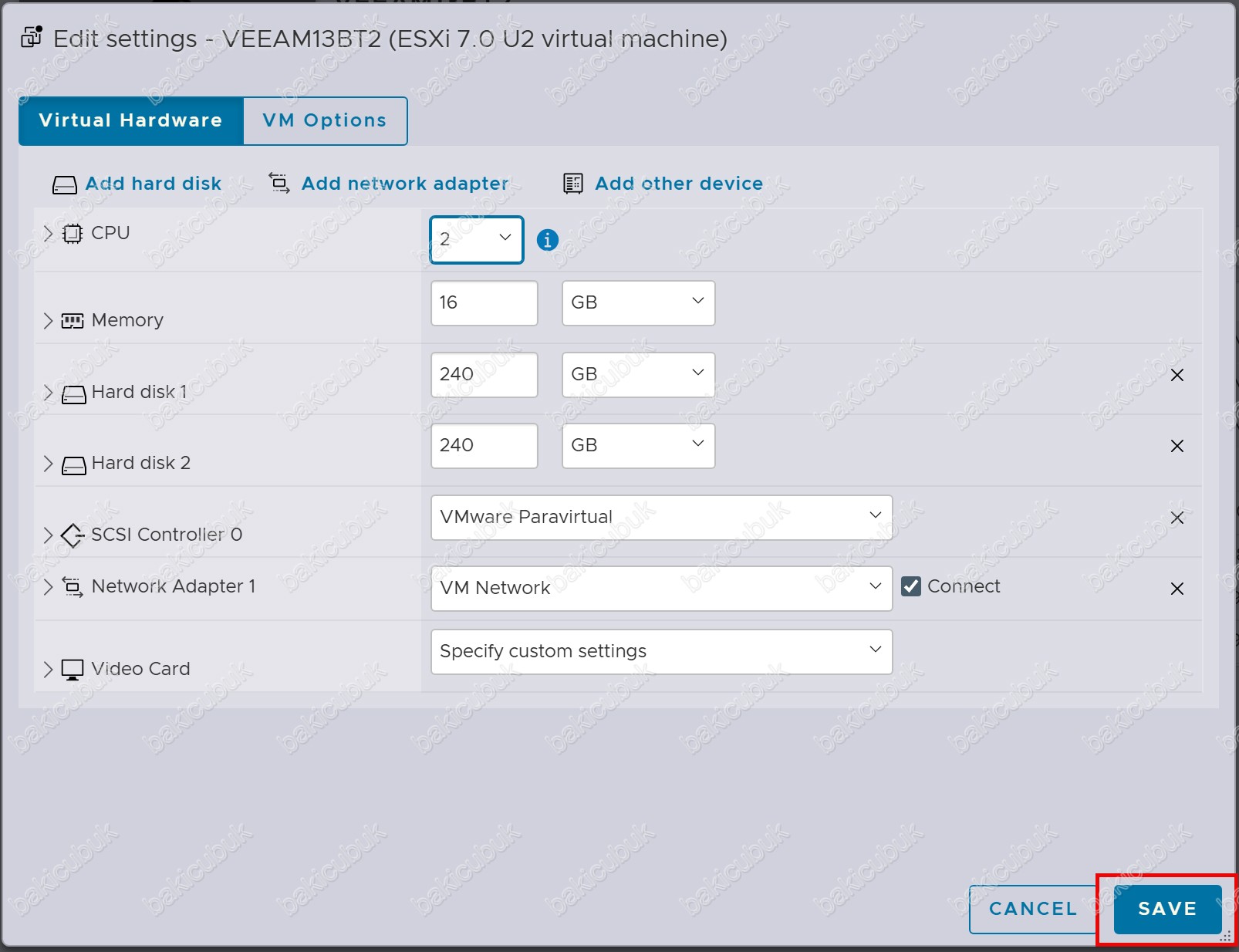This screenshot has width=1239, height=952.
Task: Open the VMware Paravirtual controller dropdown
Action: coord(662,518)
